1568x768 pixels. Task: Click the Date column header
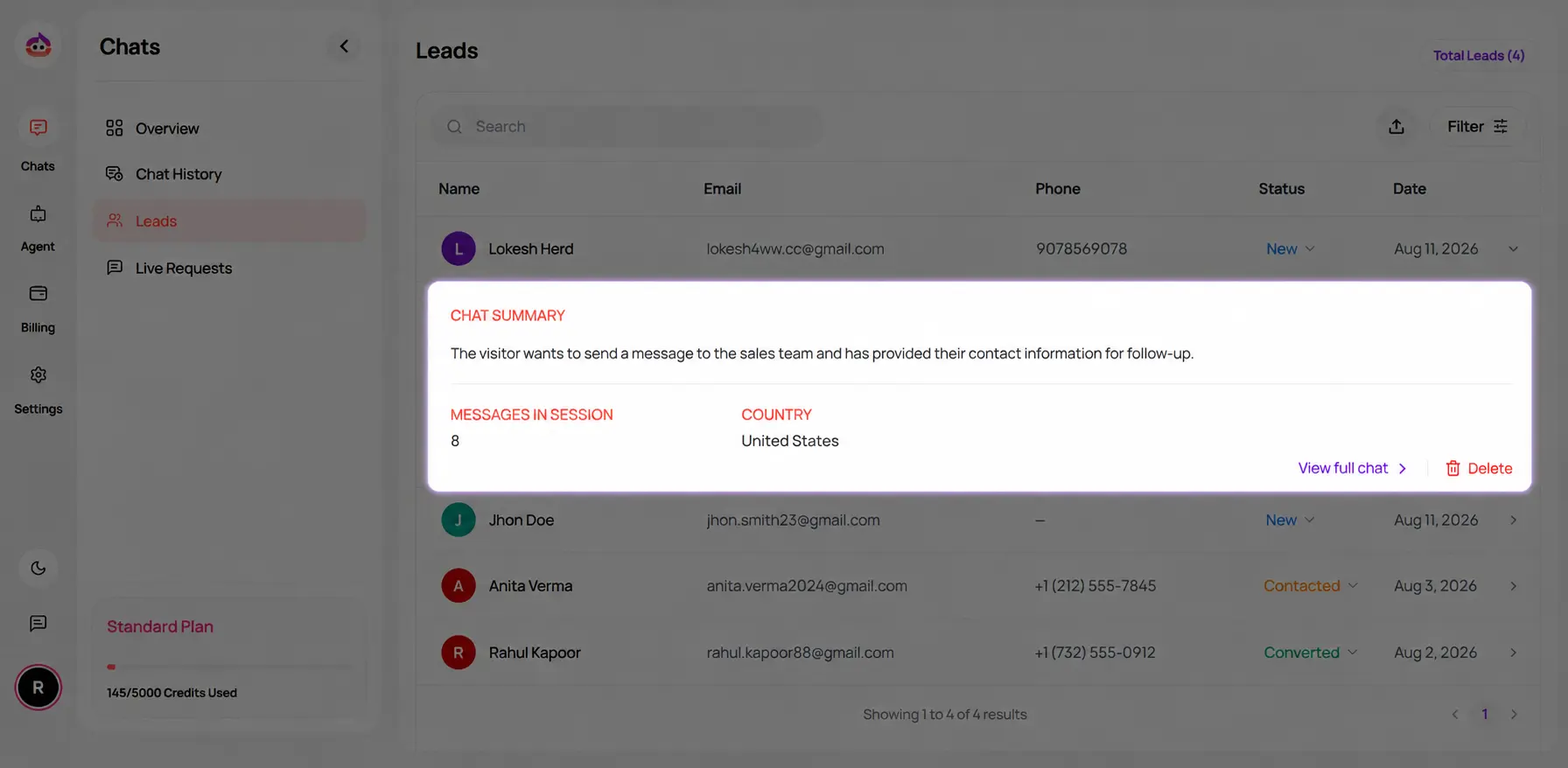1410,189
